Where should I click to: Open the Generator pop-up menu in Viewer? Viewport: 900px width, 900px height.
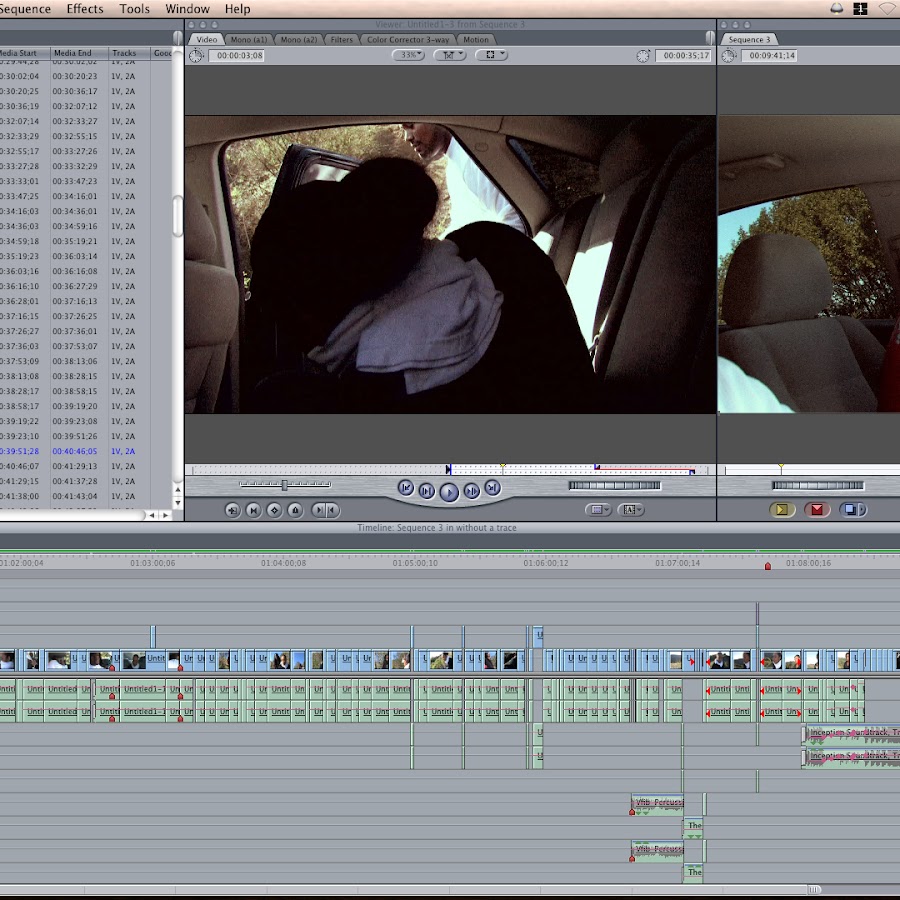coord(631,510)
